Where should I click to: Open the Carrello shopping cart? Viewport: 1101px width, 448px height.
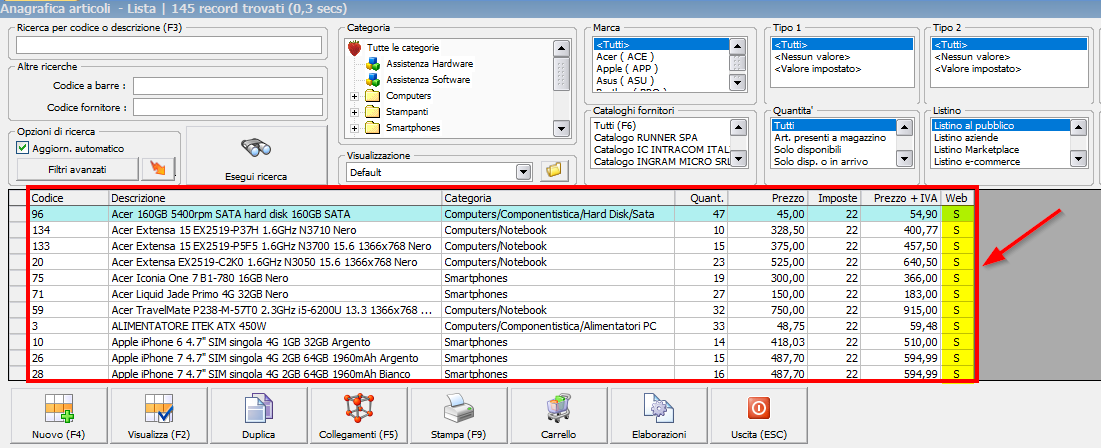click(x=558, y=416)
